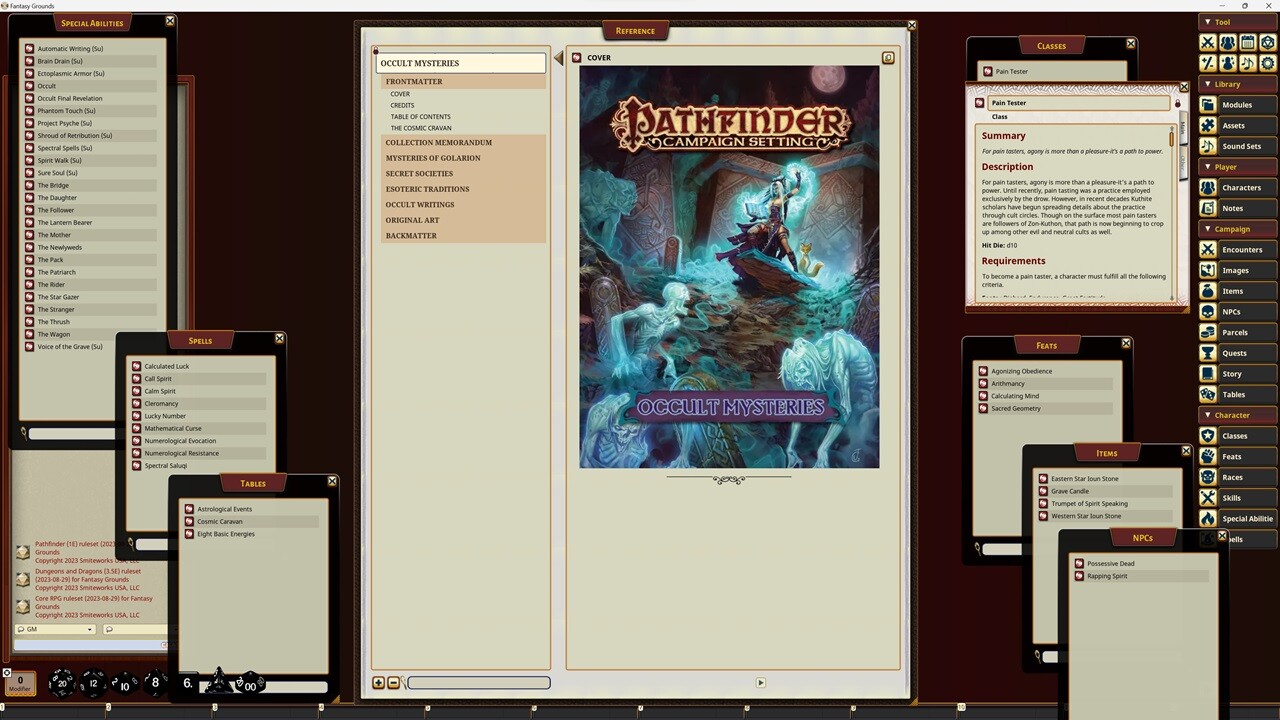The height and width of the screenshot is (720, 1280).
Task: Open the Arithmancy feat link
Action: pos(1008,384)
